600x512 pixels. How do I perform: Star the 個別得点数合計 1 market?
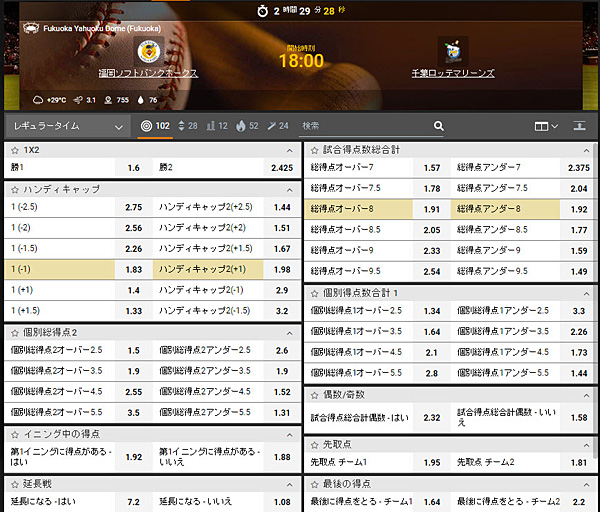click(315, 294)
